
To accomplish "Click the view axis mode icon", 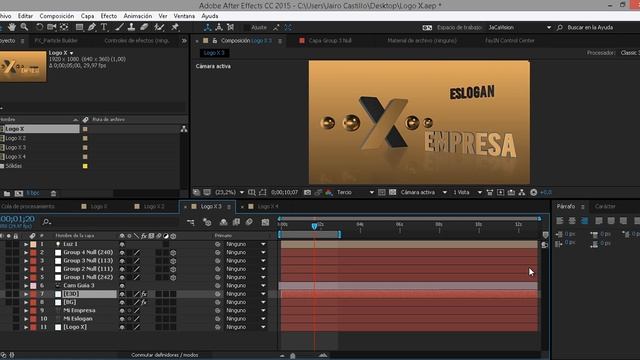I will 231,27.
